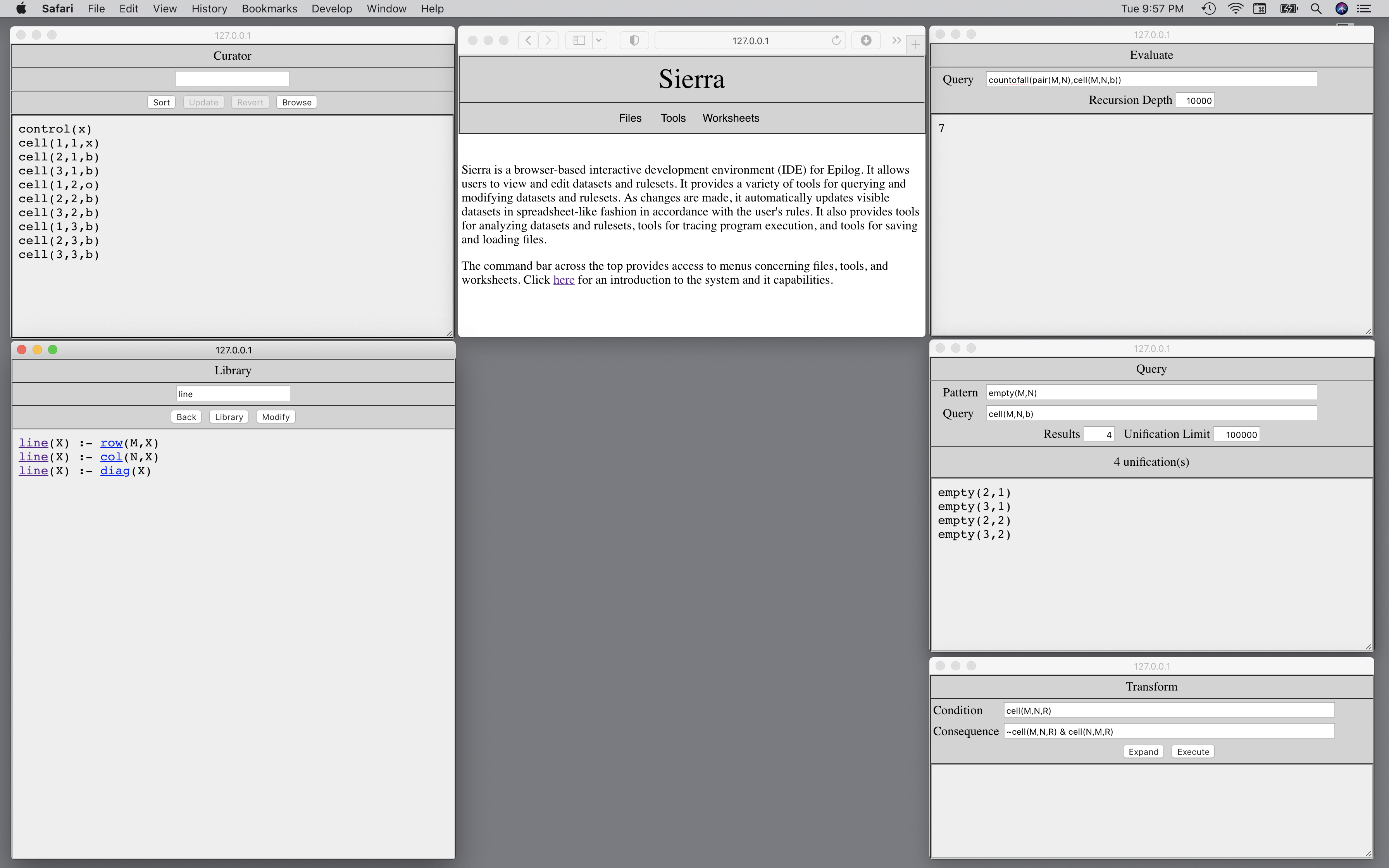Follow the diag link in Library

click(114, 471)
